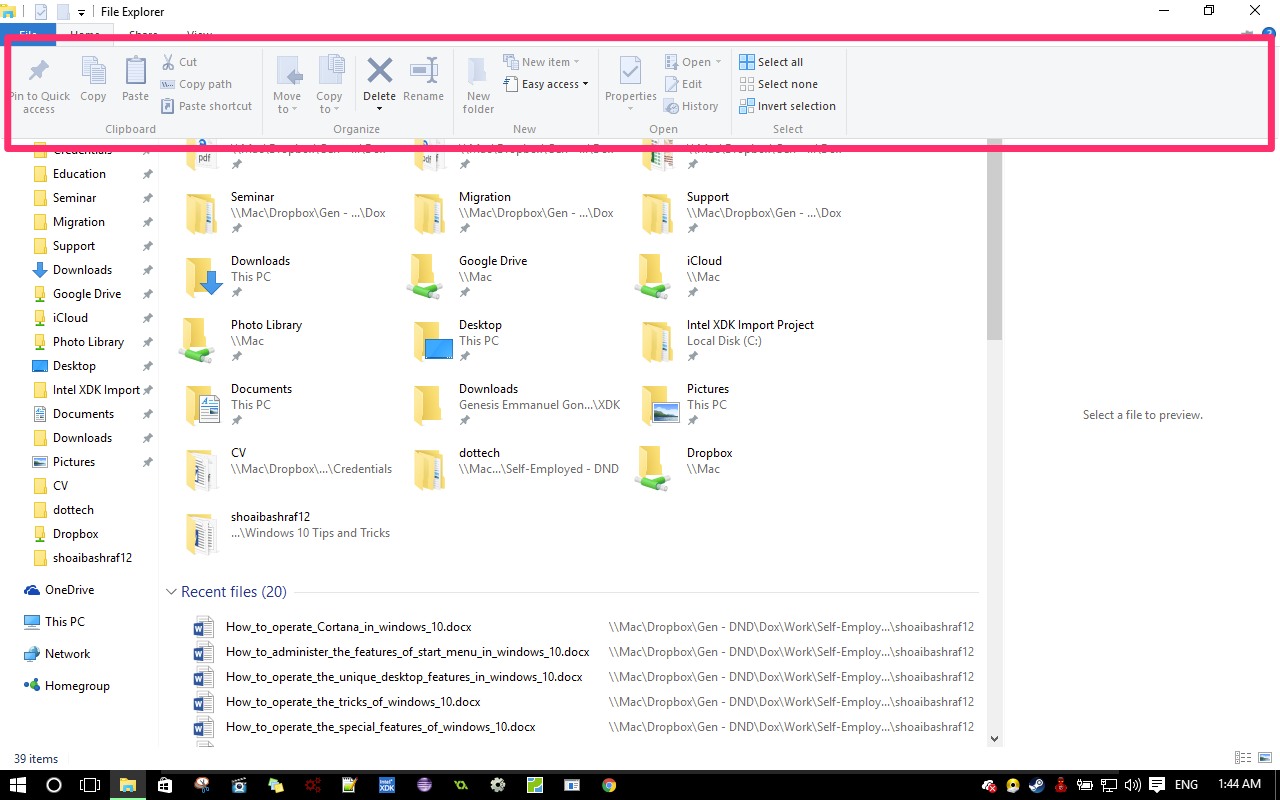This screenshot has width=1280, height=800.
Task: Open the Downloads folder under This PC
Action: pos(260,268)
